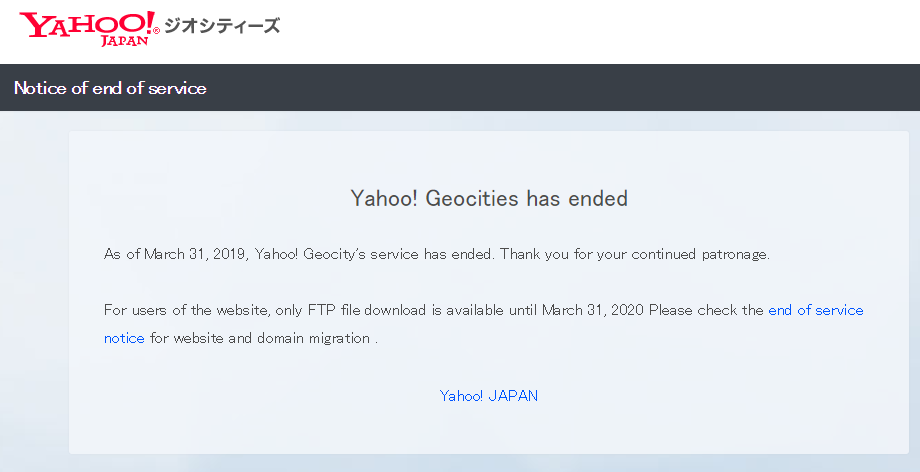Click 'Yahoo! Geocity's service has ended' phrase

point(375,254)
